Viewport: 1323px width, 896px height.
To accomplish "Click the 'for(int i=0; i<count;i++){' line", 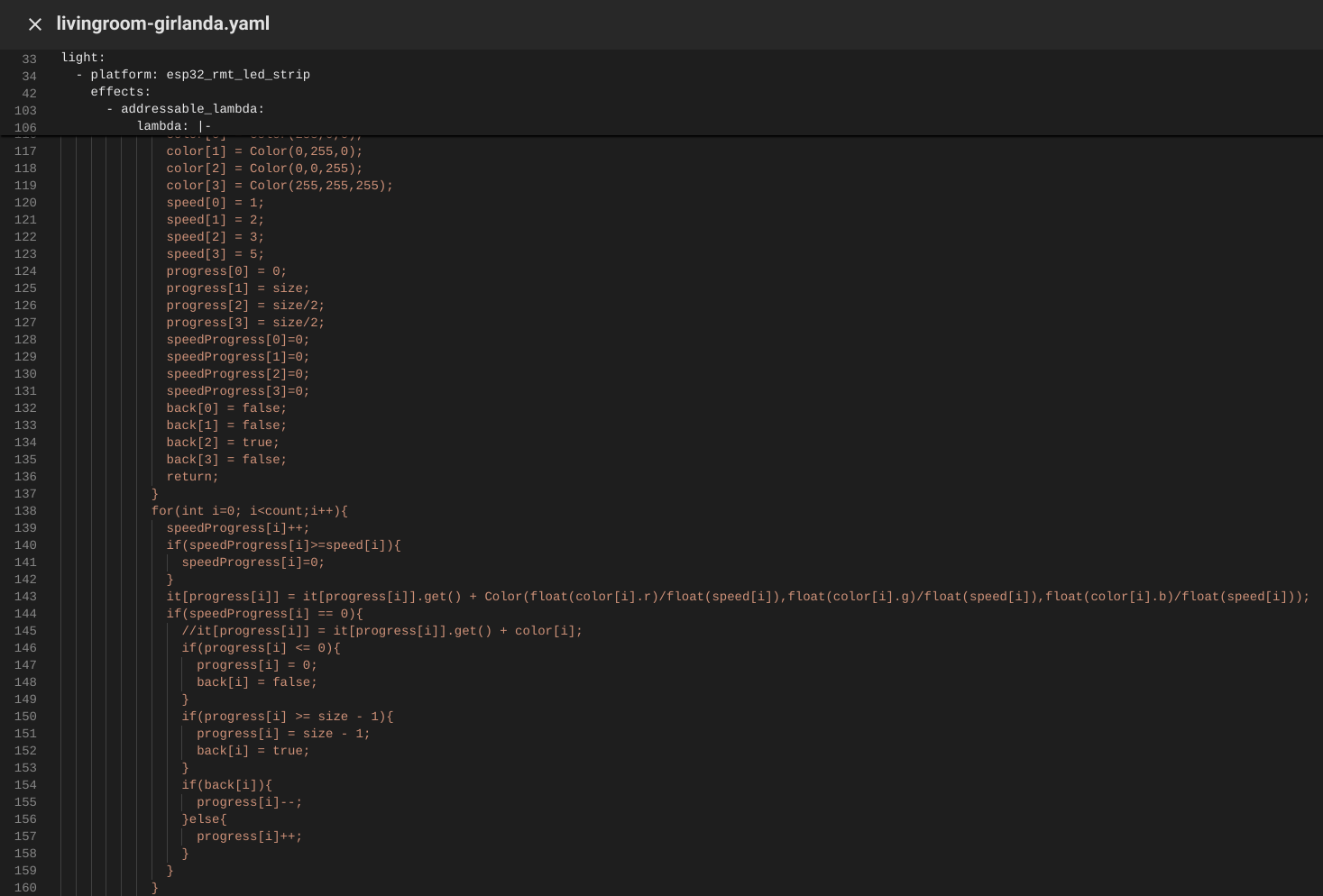I will (x=249, y=511).
